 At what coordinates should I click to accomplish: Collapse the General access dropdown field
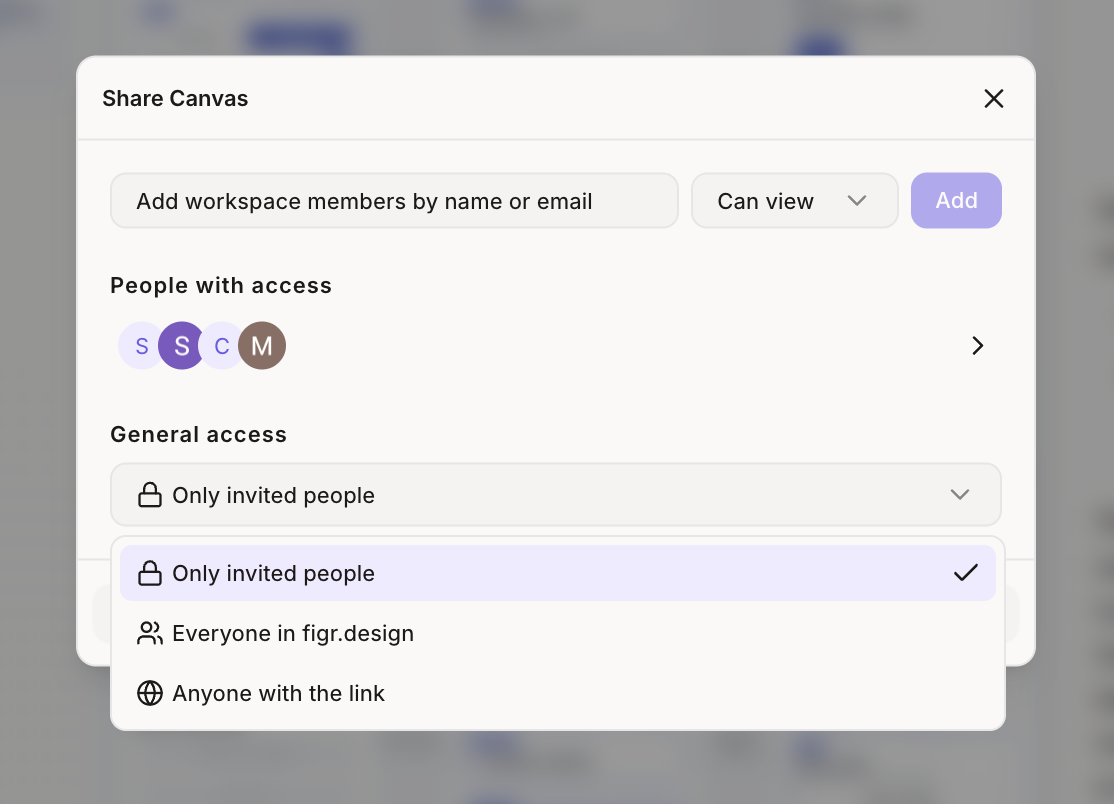click(x=556, y=495)
